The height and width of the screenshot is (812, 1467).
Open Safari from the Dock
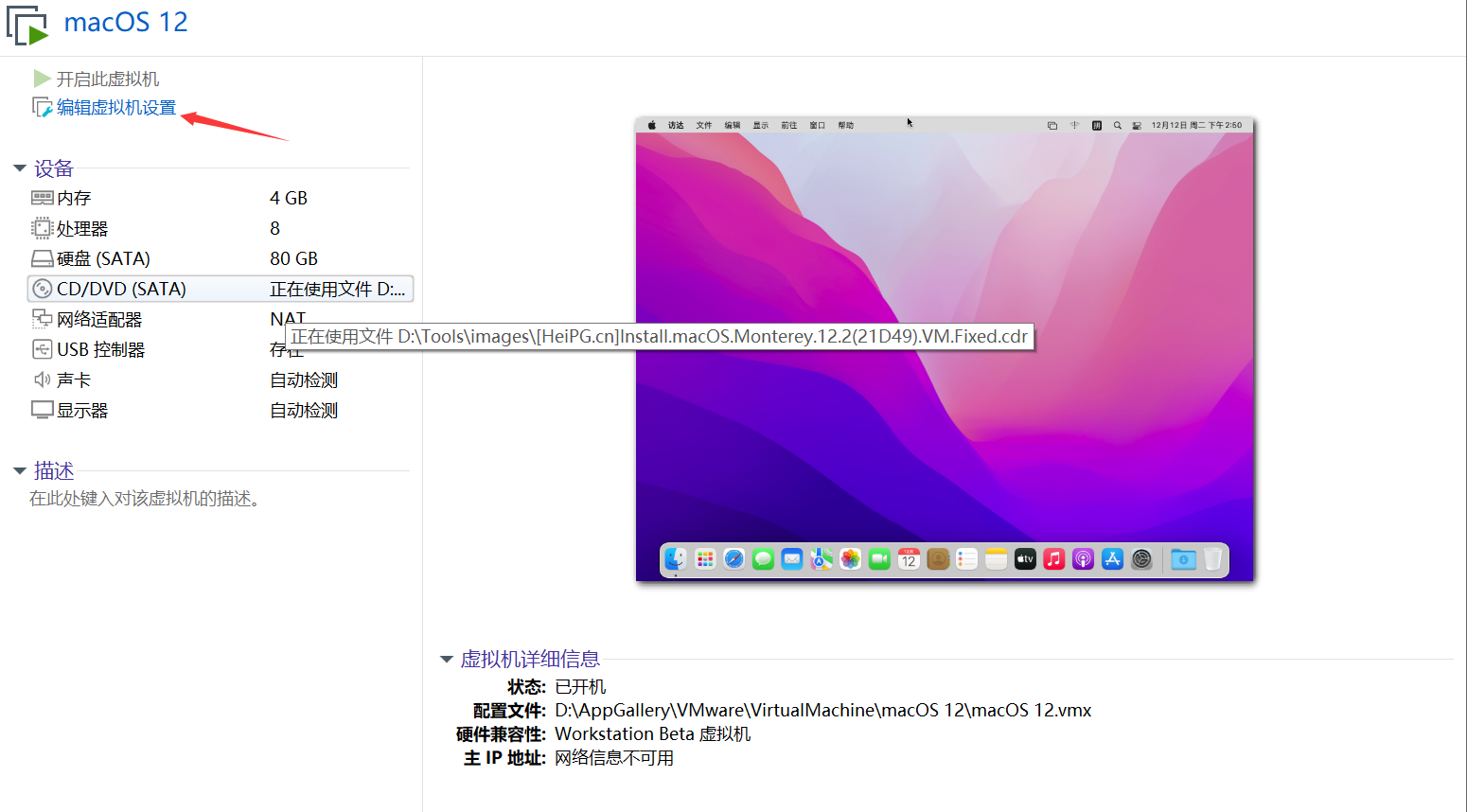(x=733, y=559)
